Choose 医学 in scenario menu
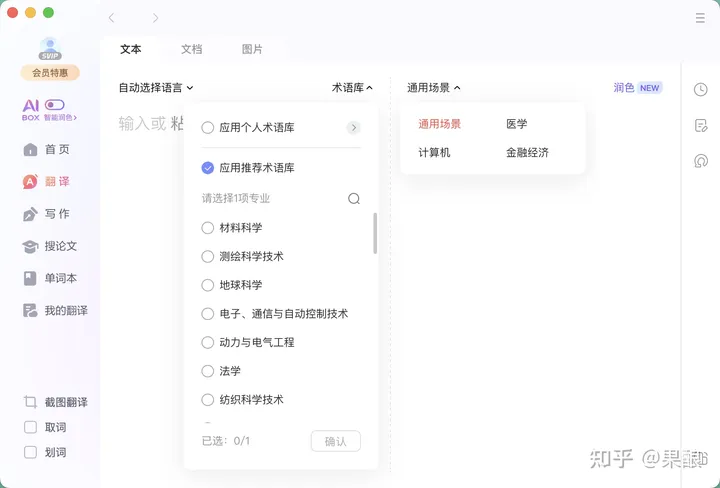 517,124
